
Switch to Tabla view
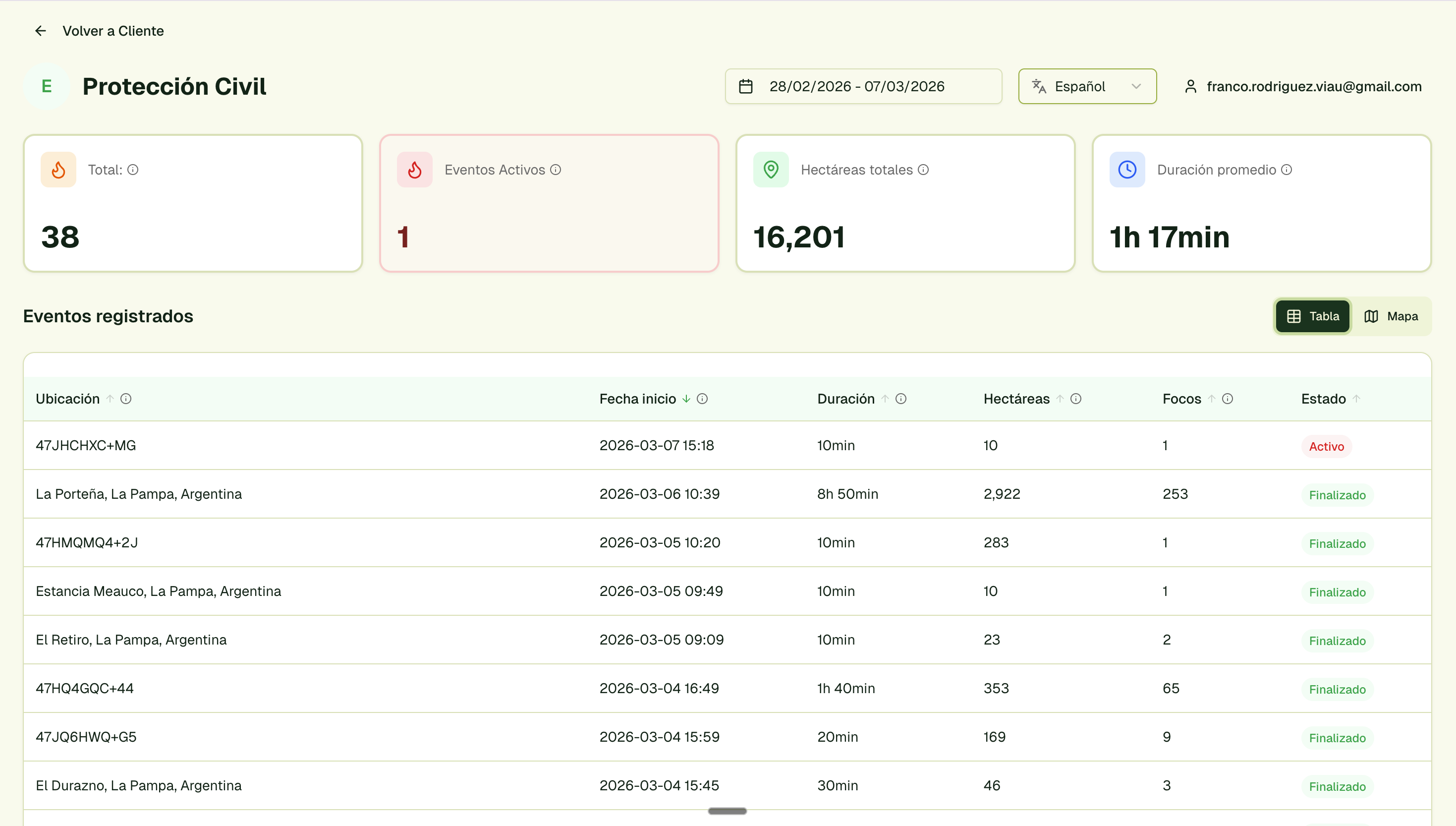click(x=1313, y=316)
